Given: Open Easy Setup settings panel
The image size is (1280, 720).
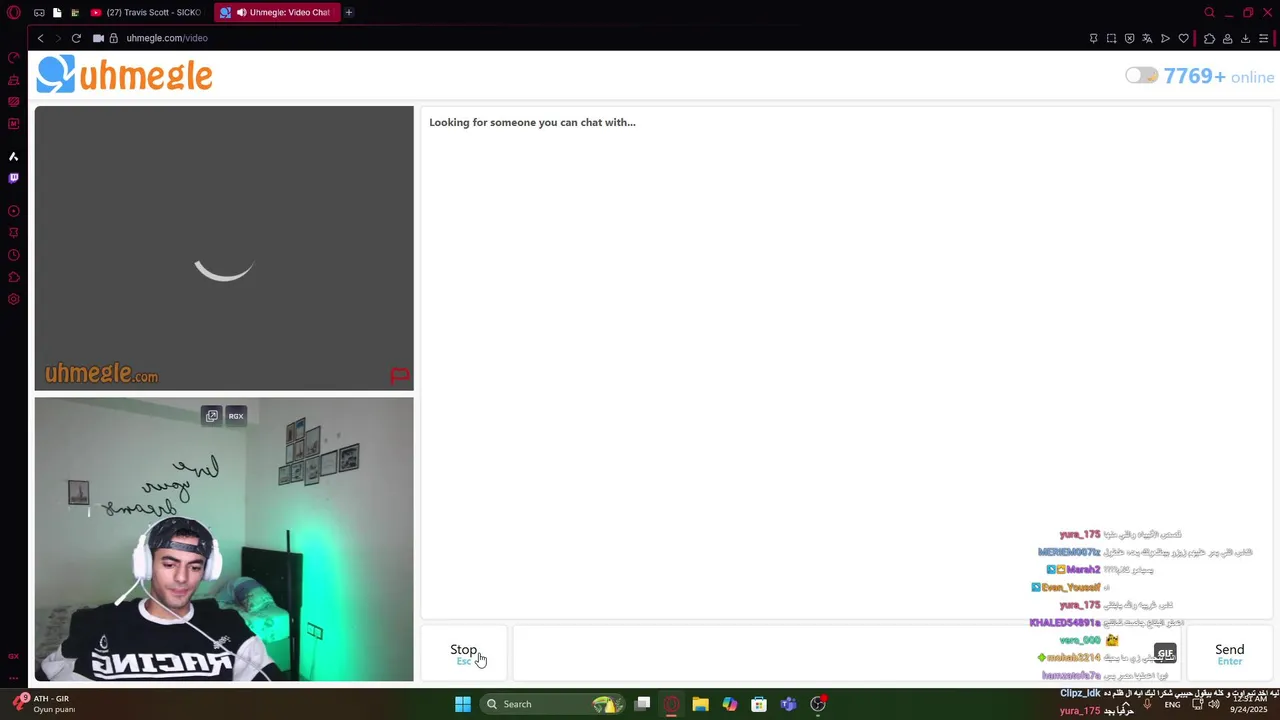Looking at the screenshot, I should [1263, 38].
